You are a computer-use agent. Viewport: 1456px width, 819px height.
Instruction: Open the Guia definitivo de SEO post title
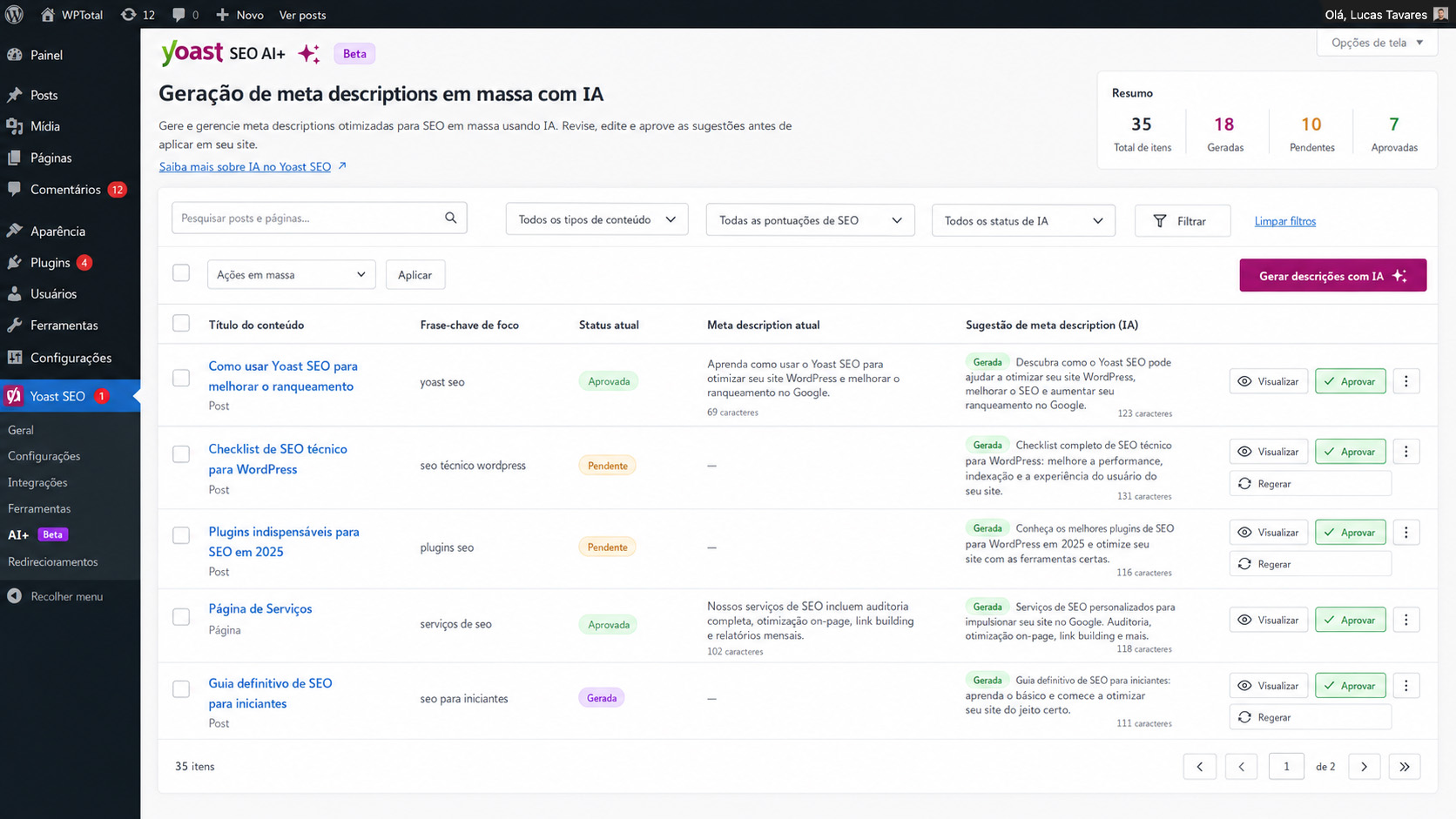(270, 694)
